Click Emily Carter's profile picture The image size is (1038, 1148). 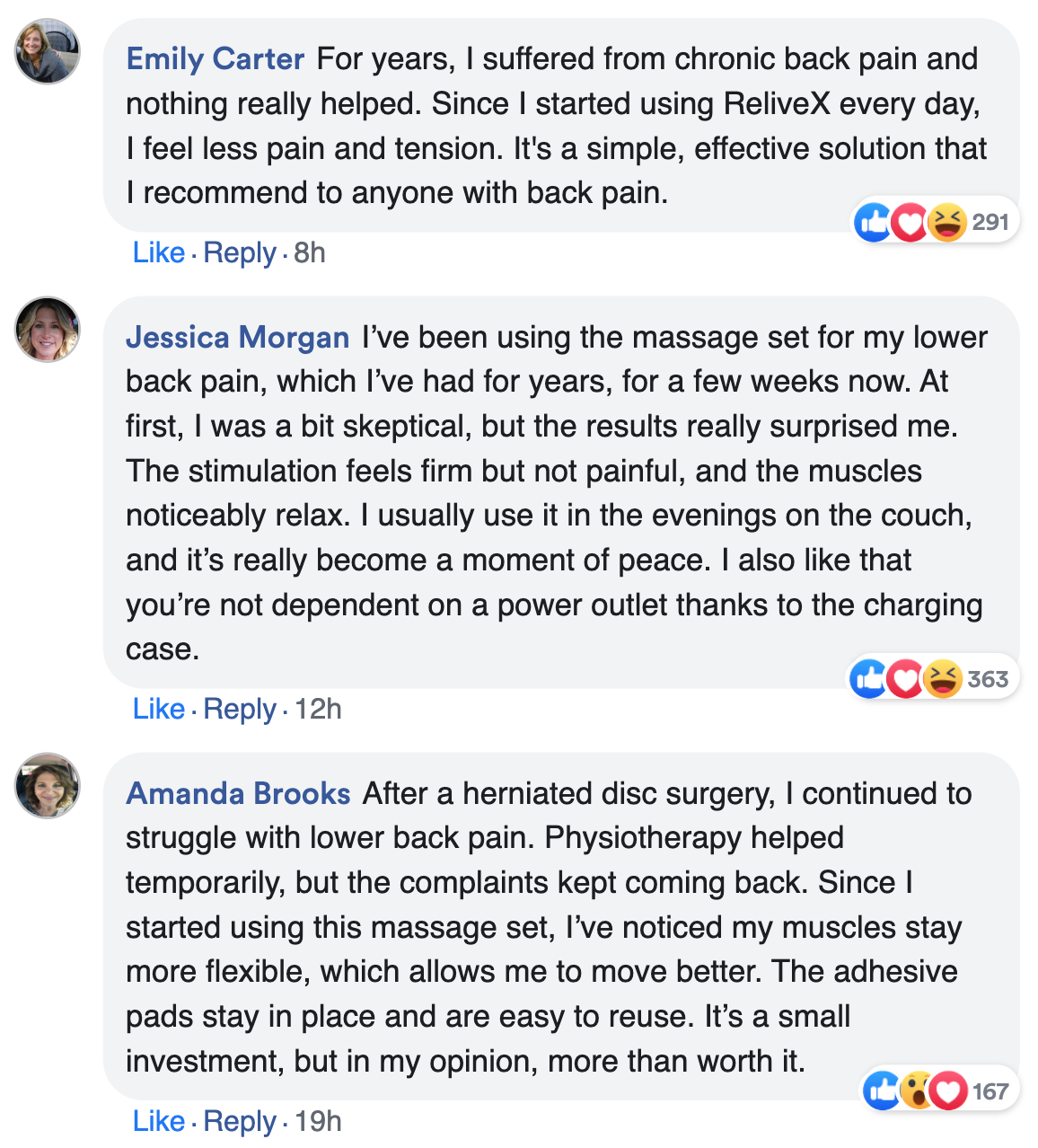48,51
